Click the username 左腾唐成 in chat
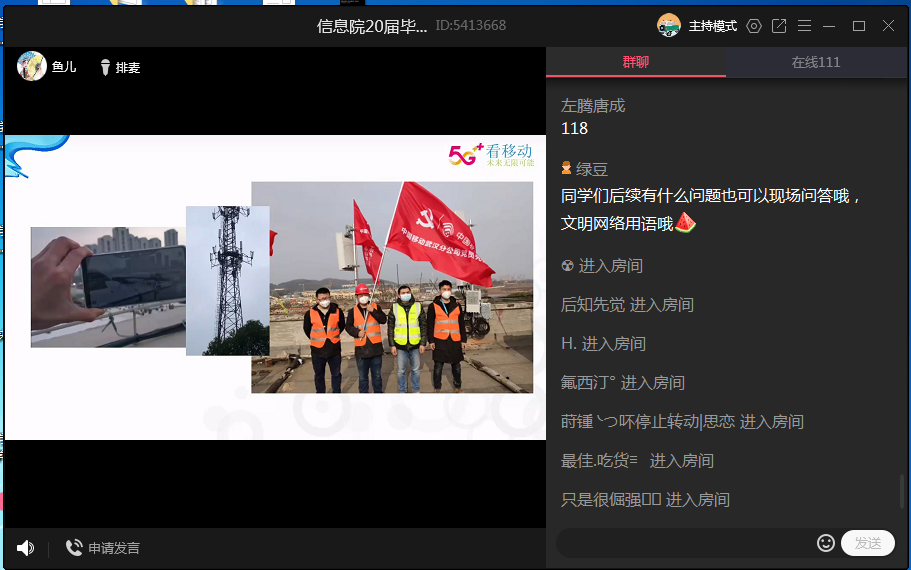The width and height of the screenshot is (911, 570). pos(593,105)
